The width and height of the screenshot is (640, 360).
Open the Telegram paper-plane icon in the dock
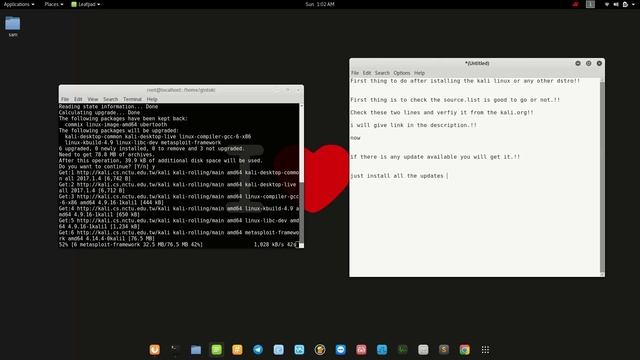click(x=258, y=349)
